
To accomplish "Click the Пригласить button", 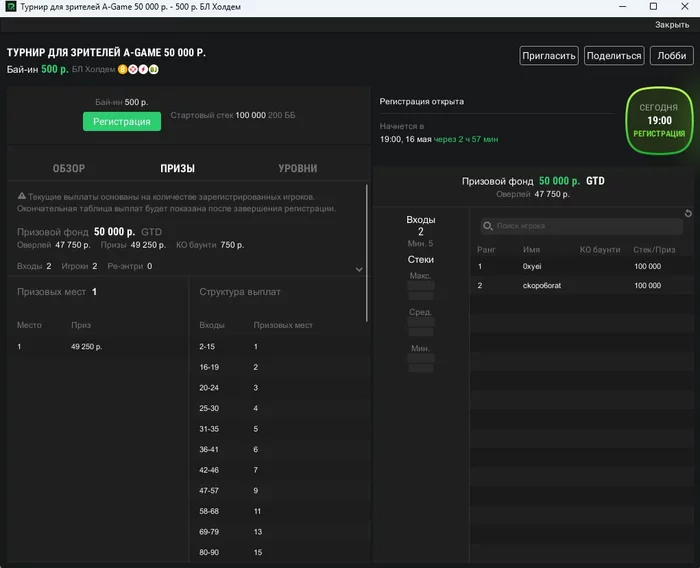I will [x=549, y=56].
